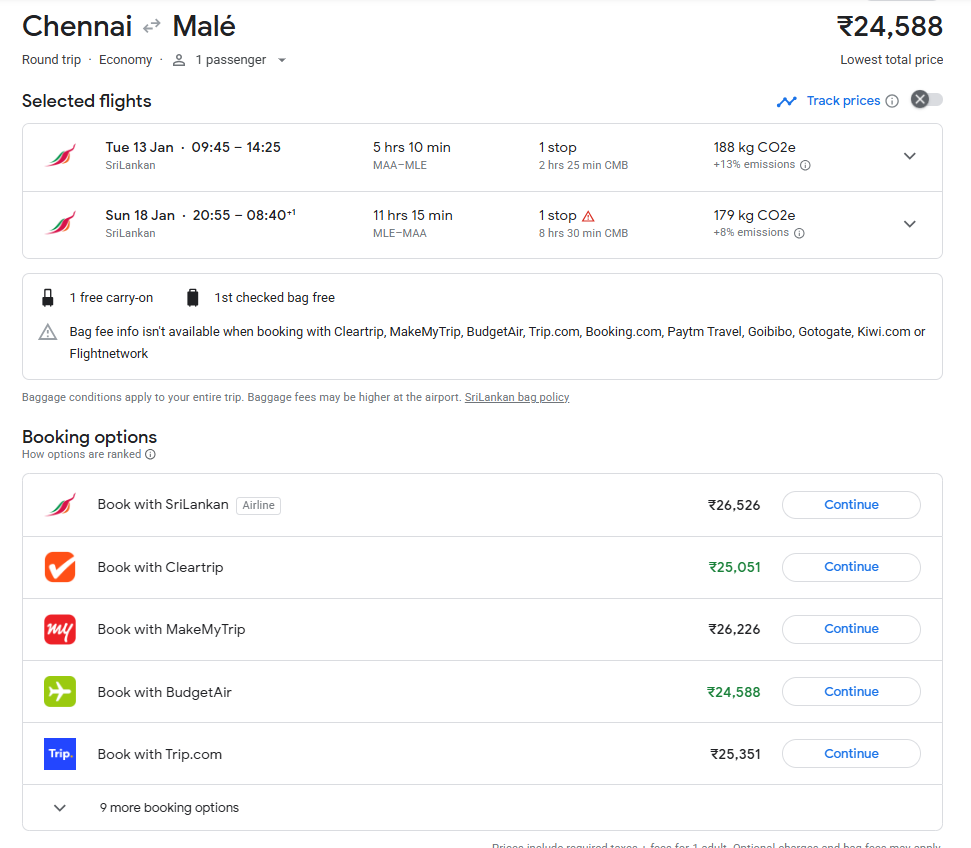The height and width of the screenshot is (848, 971).
Task: Click the 179 kg emissions info icon
Action: pyautogui.click(x=799, y=233)
